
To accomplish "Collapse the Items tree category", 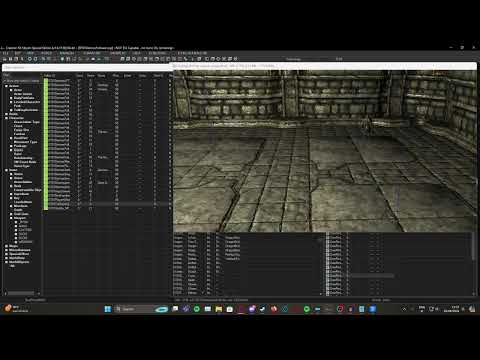I will [x=6, y=170].
